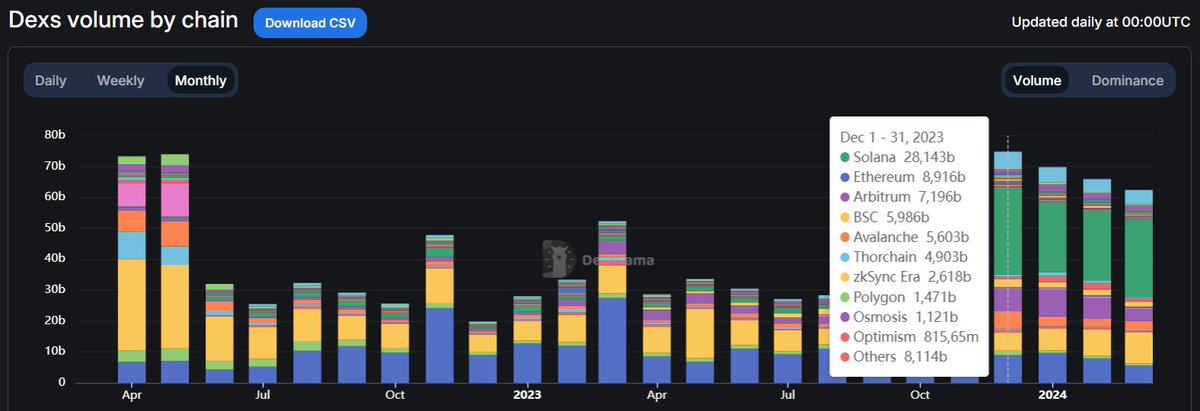Click the 10b y-axis label
This screenshot has height=411, width=1200.
tap(54, 351)
